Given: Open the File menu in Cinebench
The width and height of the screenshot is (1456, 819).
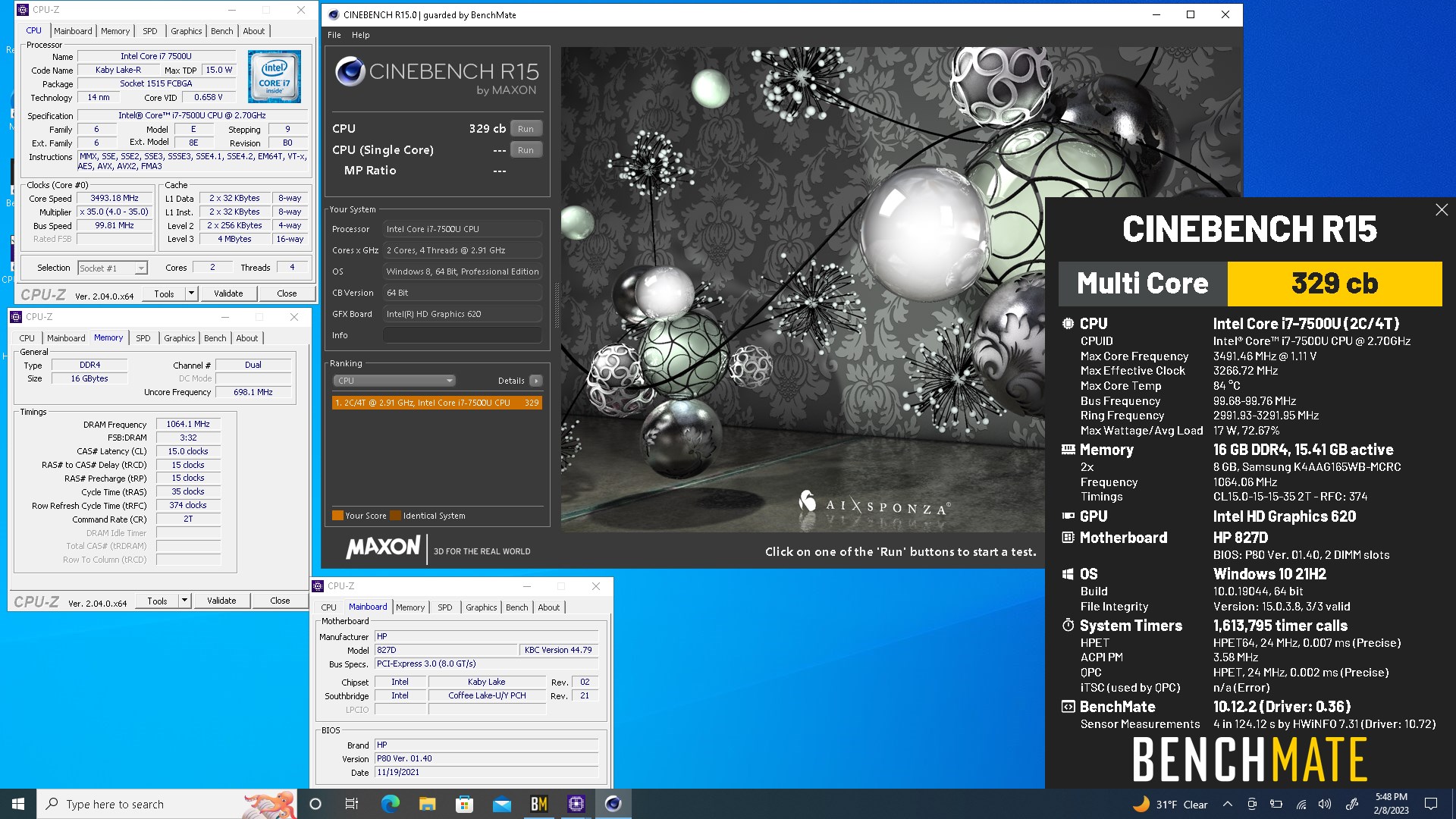Looking at the screenshot, I should [x=334, y=35].
